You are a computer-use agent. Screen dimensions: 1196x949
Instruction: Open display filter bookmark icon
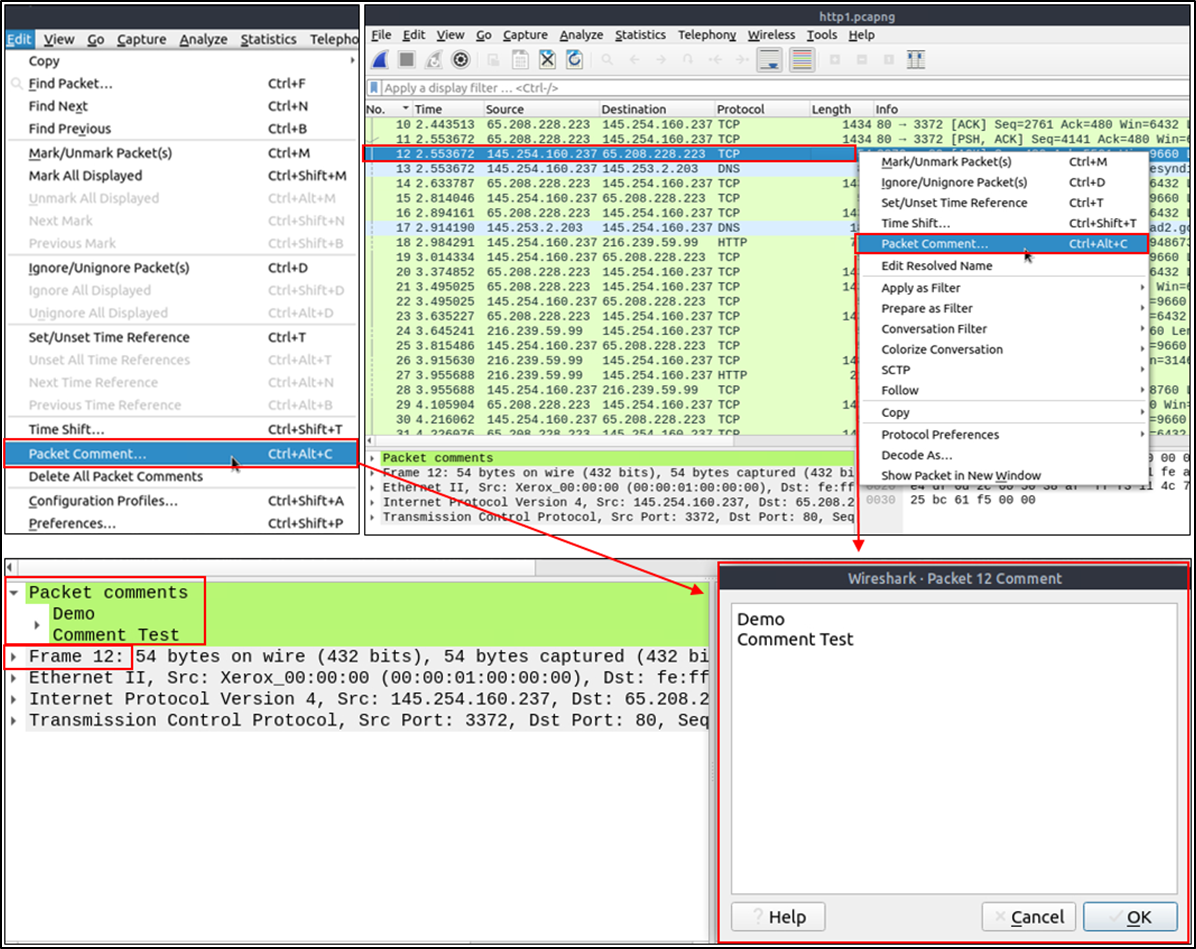[x=374, y=88]
